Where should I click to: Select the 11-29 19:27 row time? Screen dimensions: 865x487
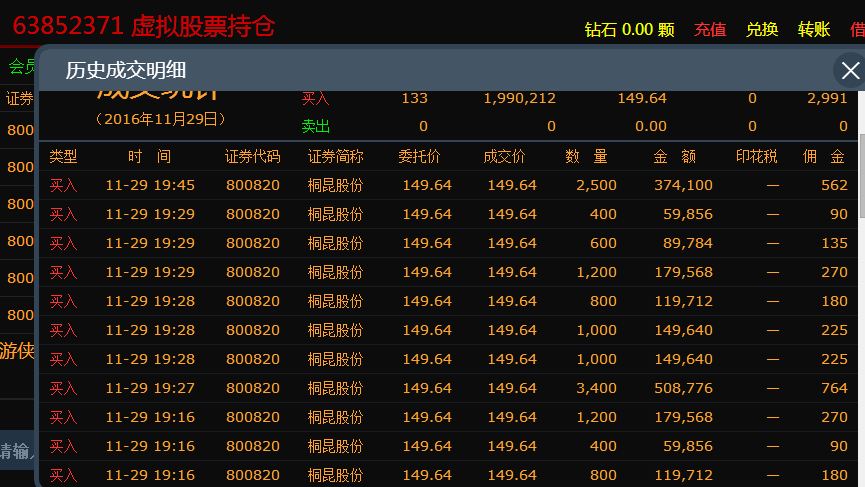pyautogui.click(x=150, y=388)
